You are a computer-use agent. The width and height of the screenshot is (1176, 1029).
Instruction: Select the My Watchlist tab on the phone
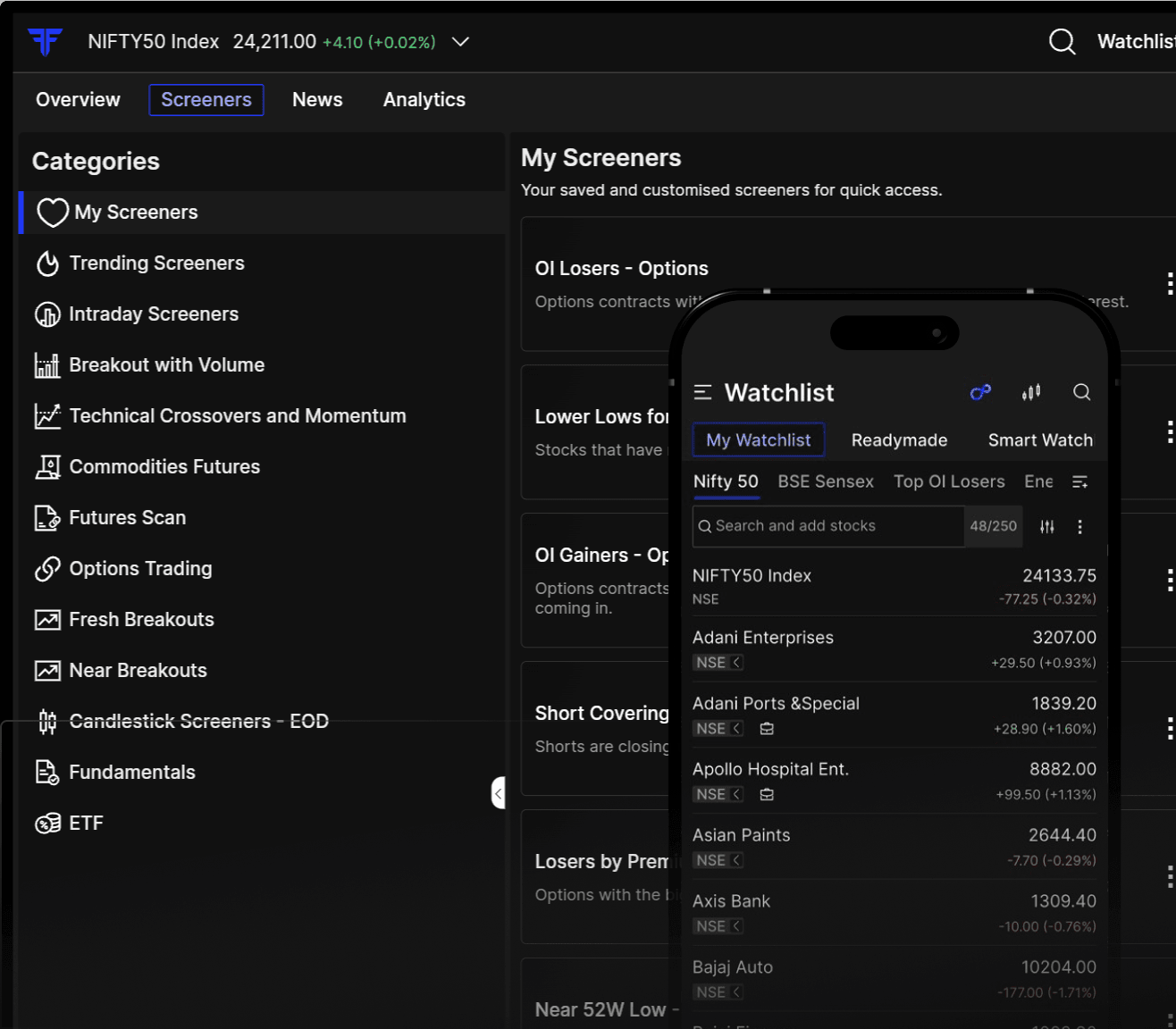[x=759, y=440]
